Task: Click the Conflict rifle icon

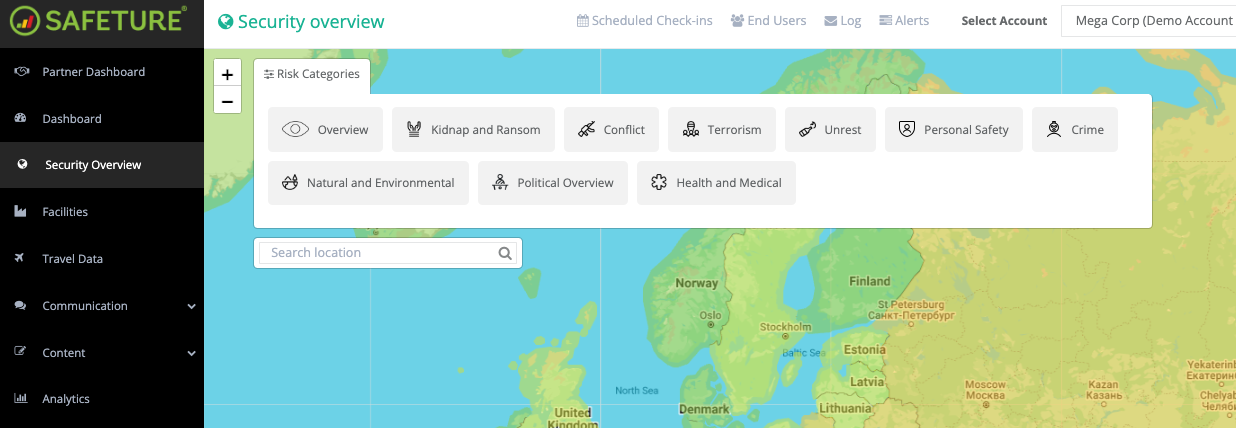Action: click(x=586, y=130)
